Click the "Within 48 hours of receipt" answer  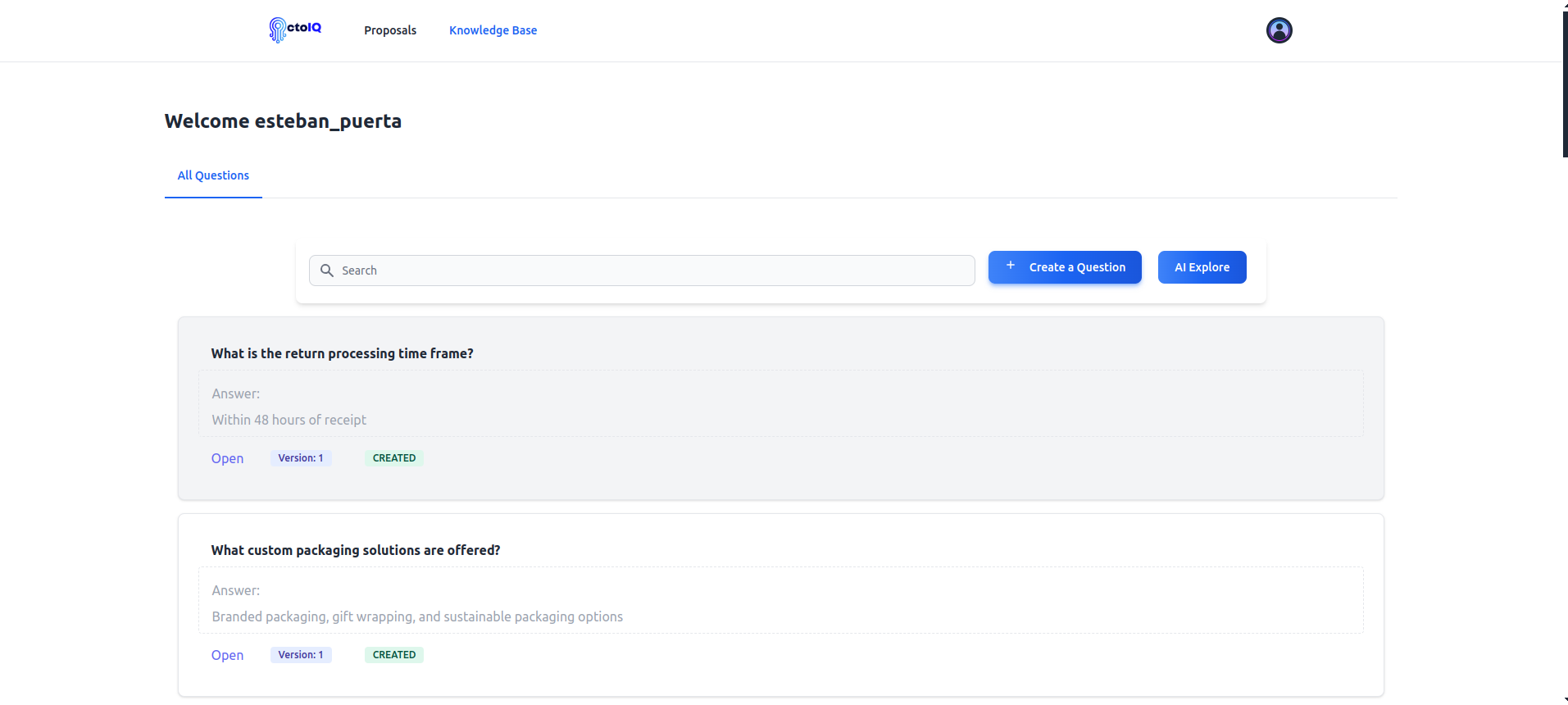(289, 420)
